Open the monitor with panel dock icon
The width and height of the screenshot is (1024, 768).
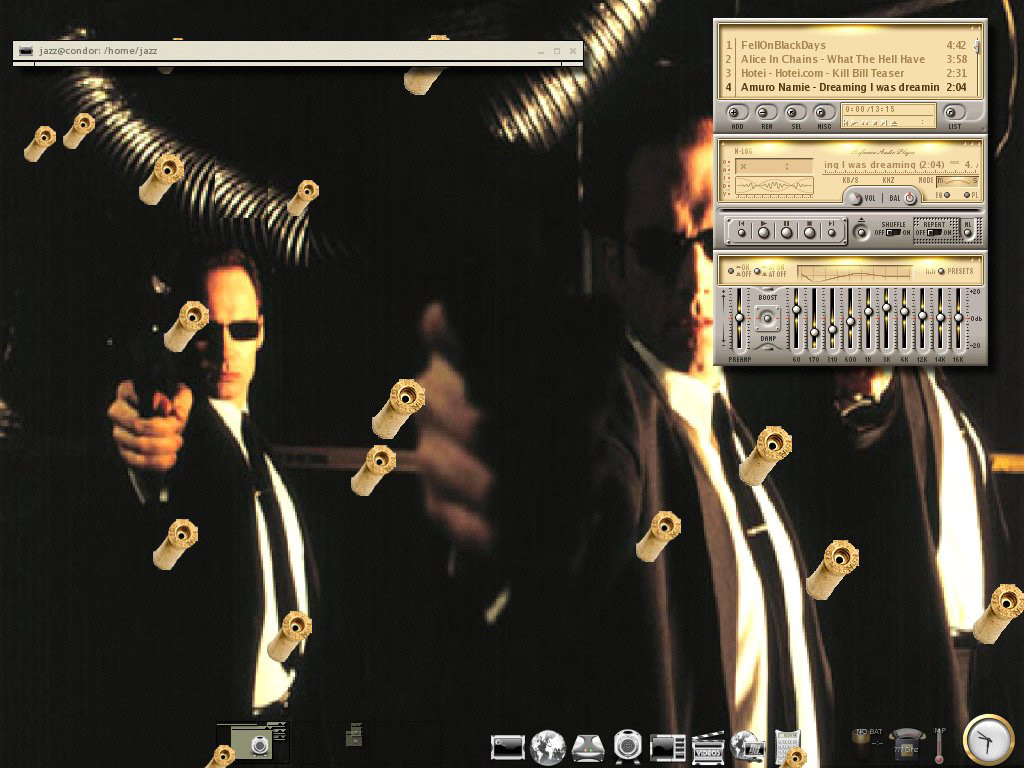click(x=667, y=748)
